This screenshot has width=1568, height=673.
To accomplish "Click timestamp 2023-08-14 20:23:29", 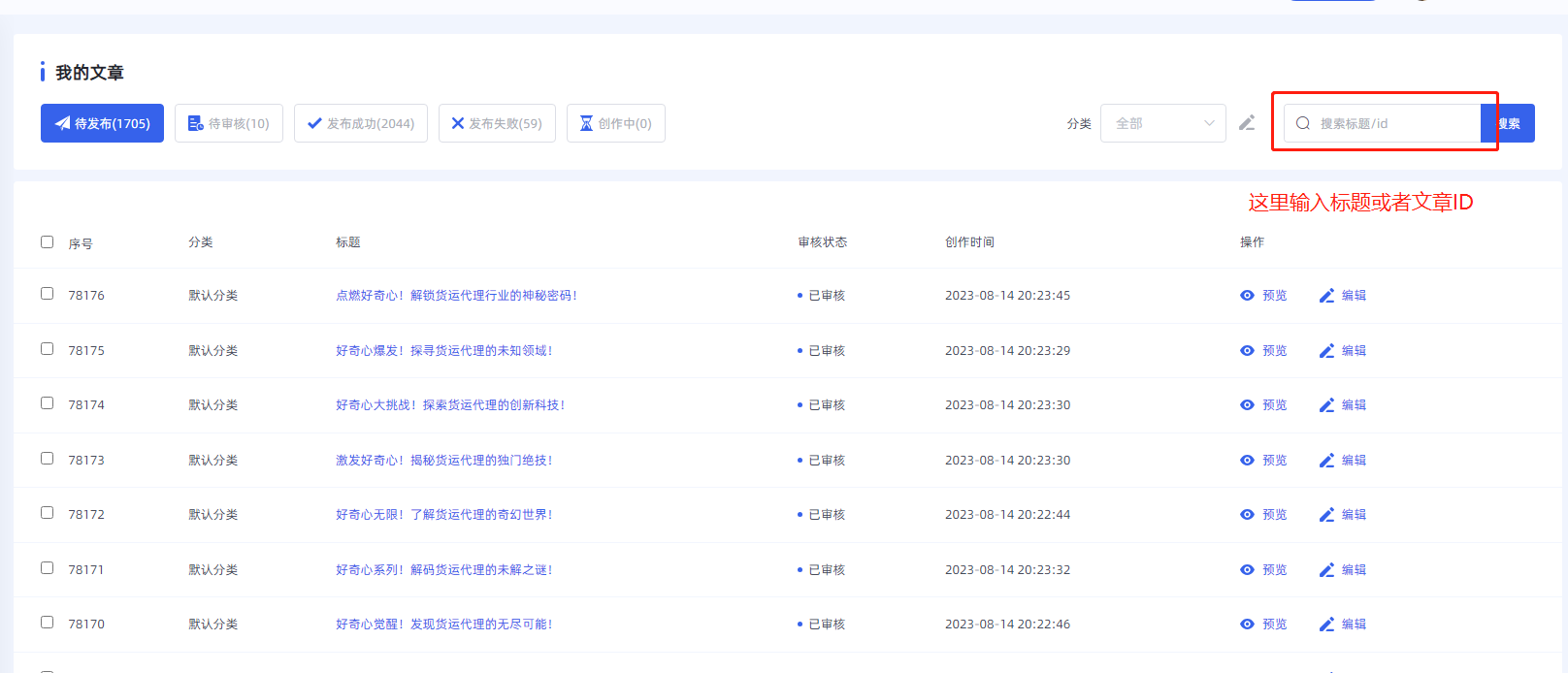I will click(x=1007, y=351).
